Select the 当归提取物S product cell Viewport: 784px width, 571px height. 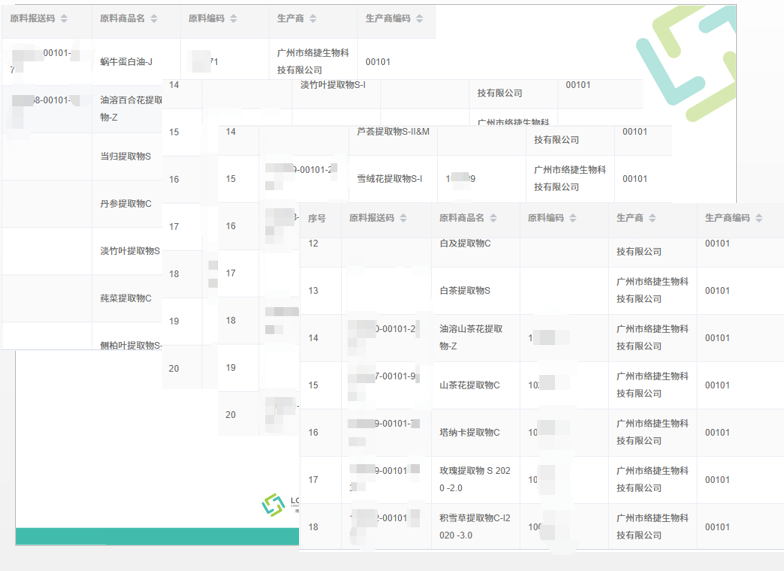tap(126, 156)
